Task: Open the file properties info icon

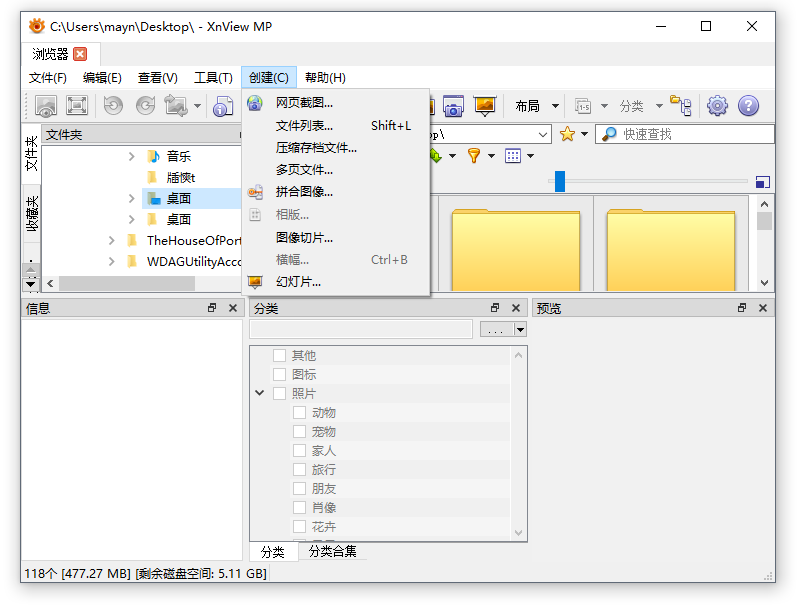Action: [223, 106]
